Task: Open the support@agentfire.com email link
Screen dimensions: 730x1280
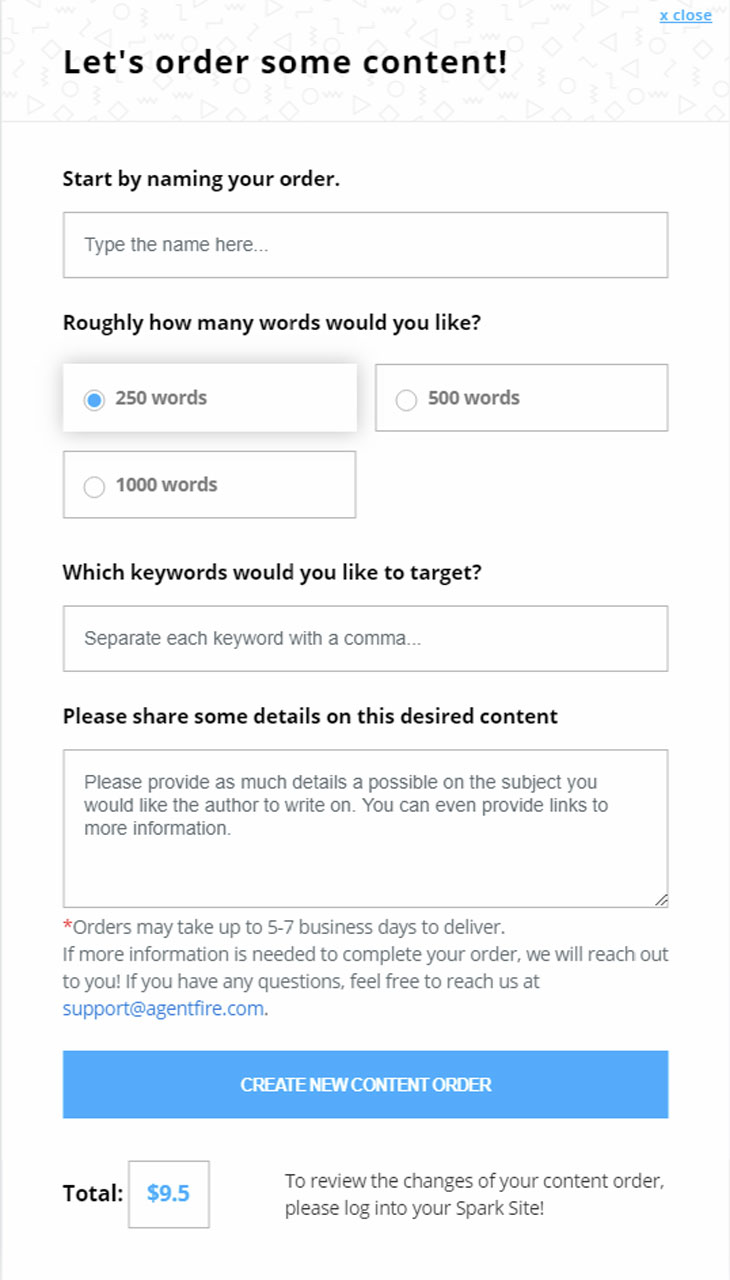Action: [x=163, y=1008]
